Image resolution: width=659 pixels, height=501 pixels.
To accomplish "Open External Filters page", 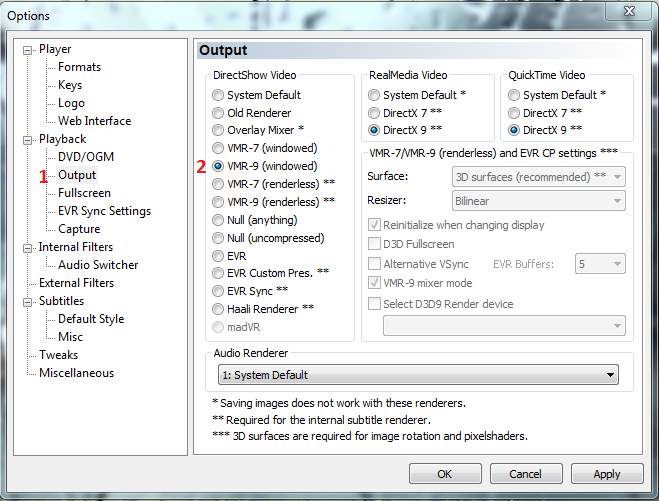I will (x=76, y=283).
